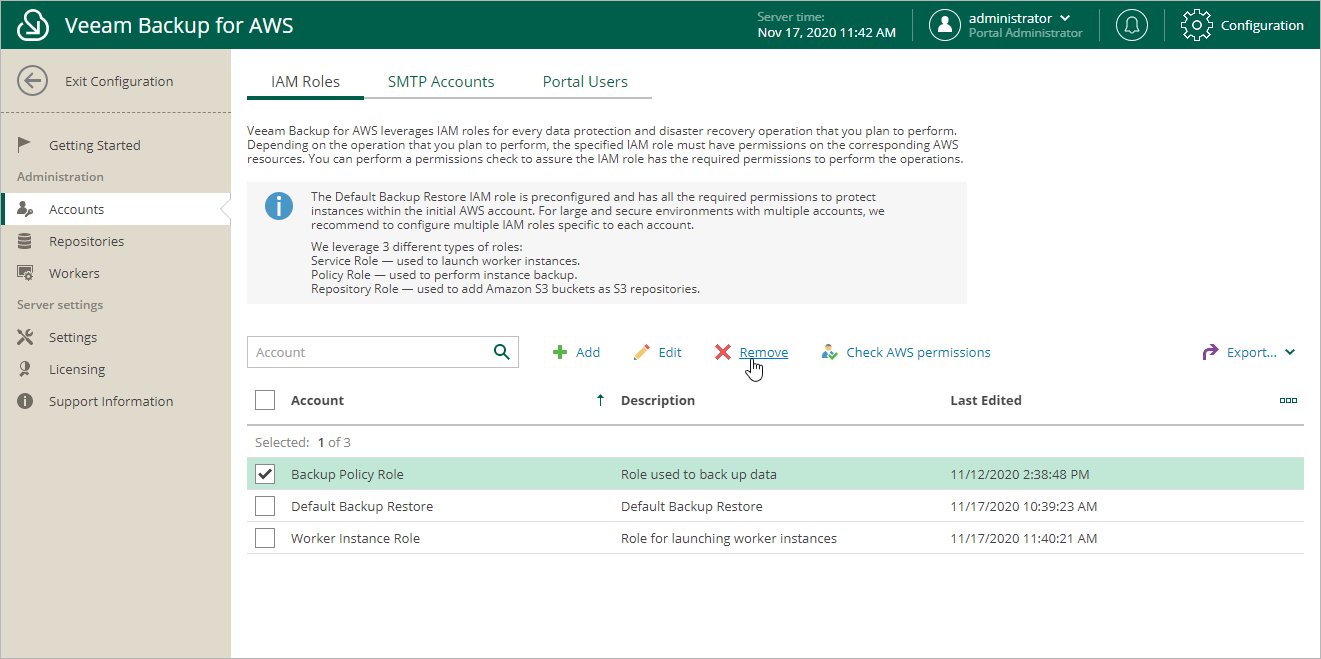The width and height of the screenshot is (1321, 659).
Task: Select Getting Started in sidebar
Action: tap(95, 145)
